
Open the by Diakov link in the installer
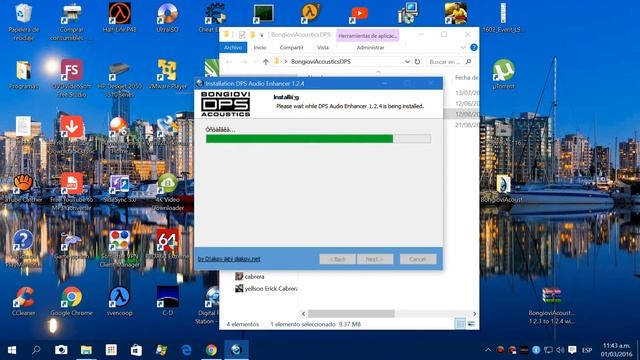click(x=229, y=259)
